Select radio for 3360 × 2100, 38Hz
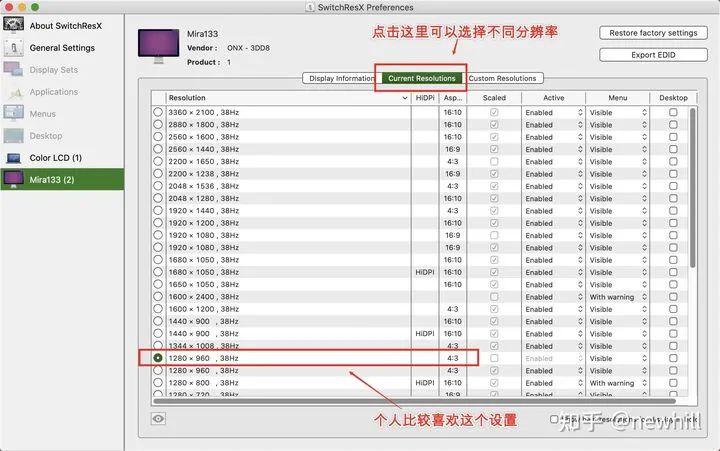 click(x=158, y=112)
